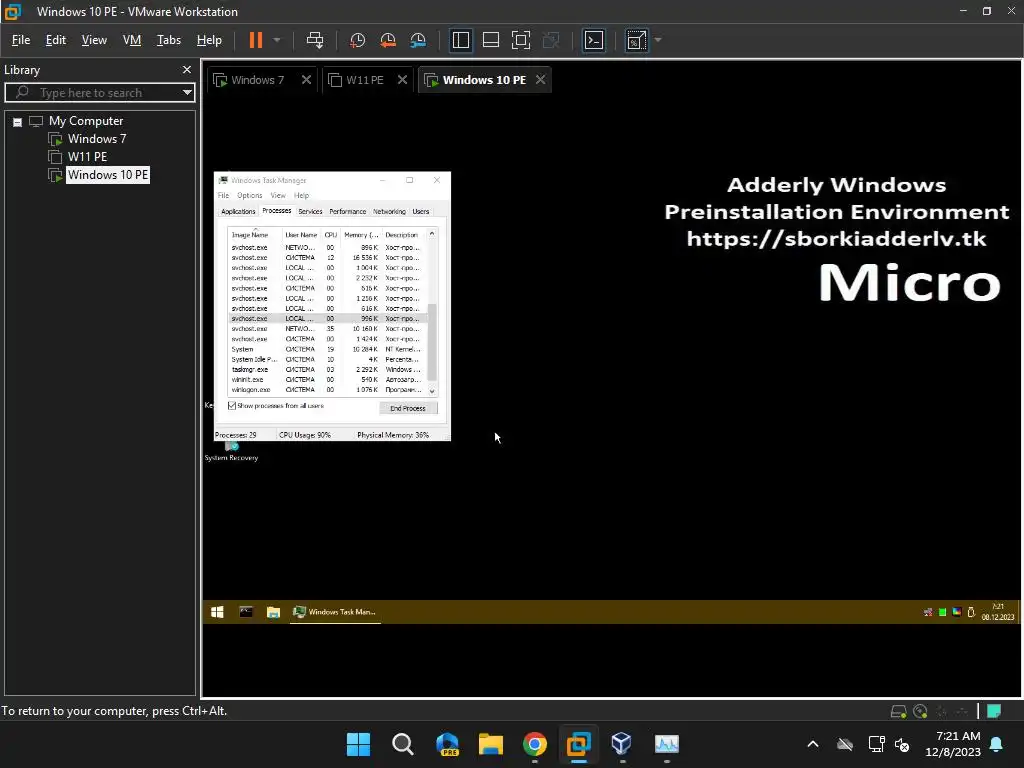
Task: Sort processes by CPU column
Action: [x=330, y=234]
